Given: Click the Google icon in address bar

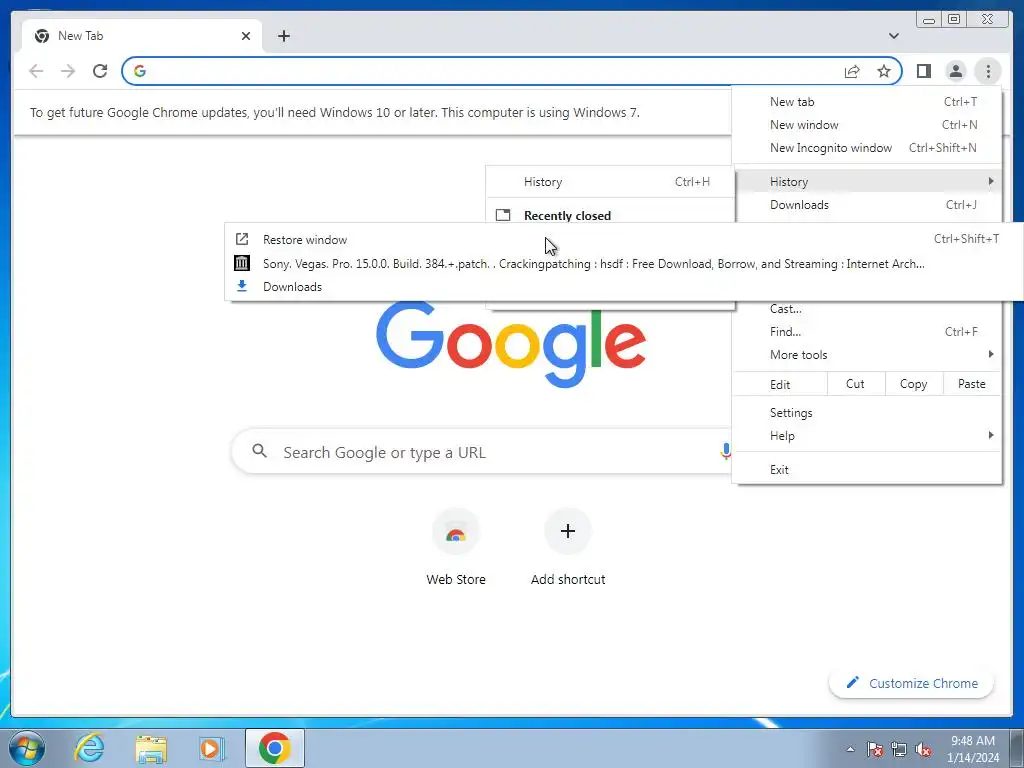Looking at the screenshot, I should (140, 71).
